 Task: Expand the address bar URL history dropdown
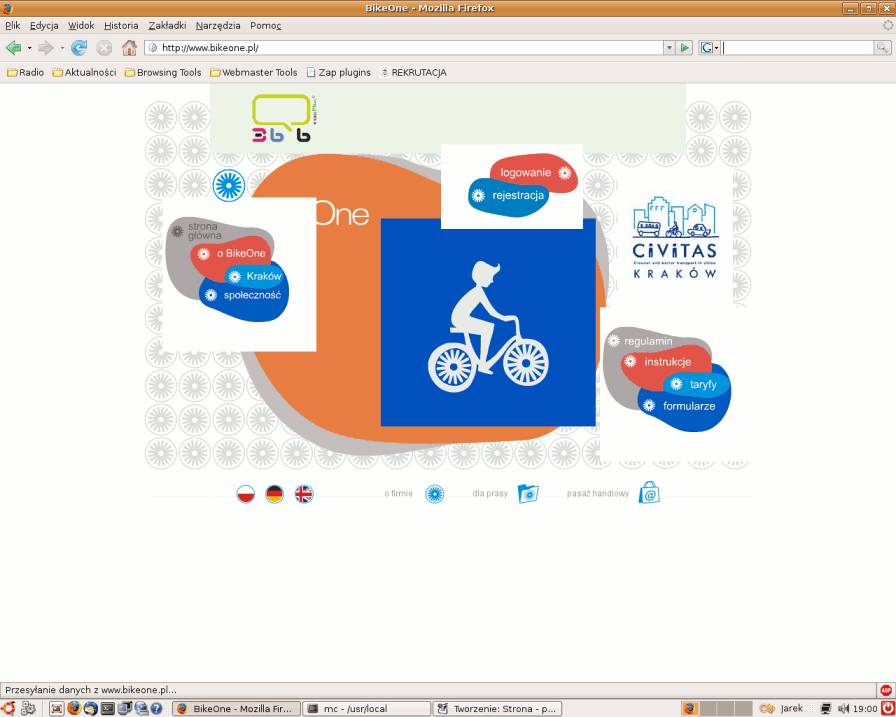[x=669, y=48]
